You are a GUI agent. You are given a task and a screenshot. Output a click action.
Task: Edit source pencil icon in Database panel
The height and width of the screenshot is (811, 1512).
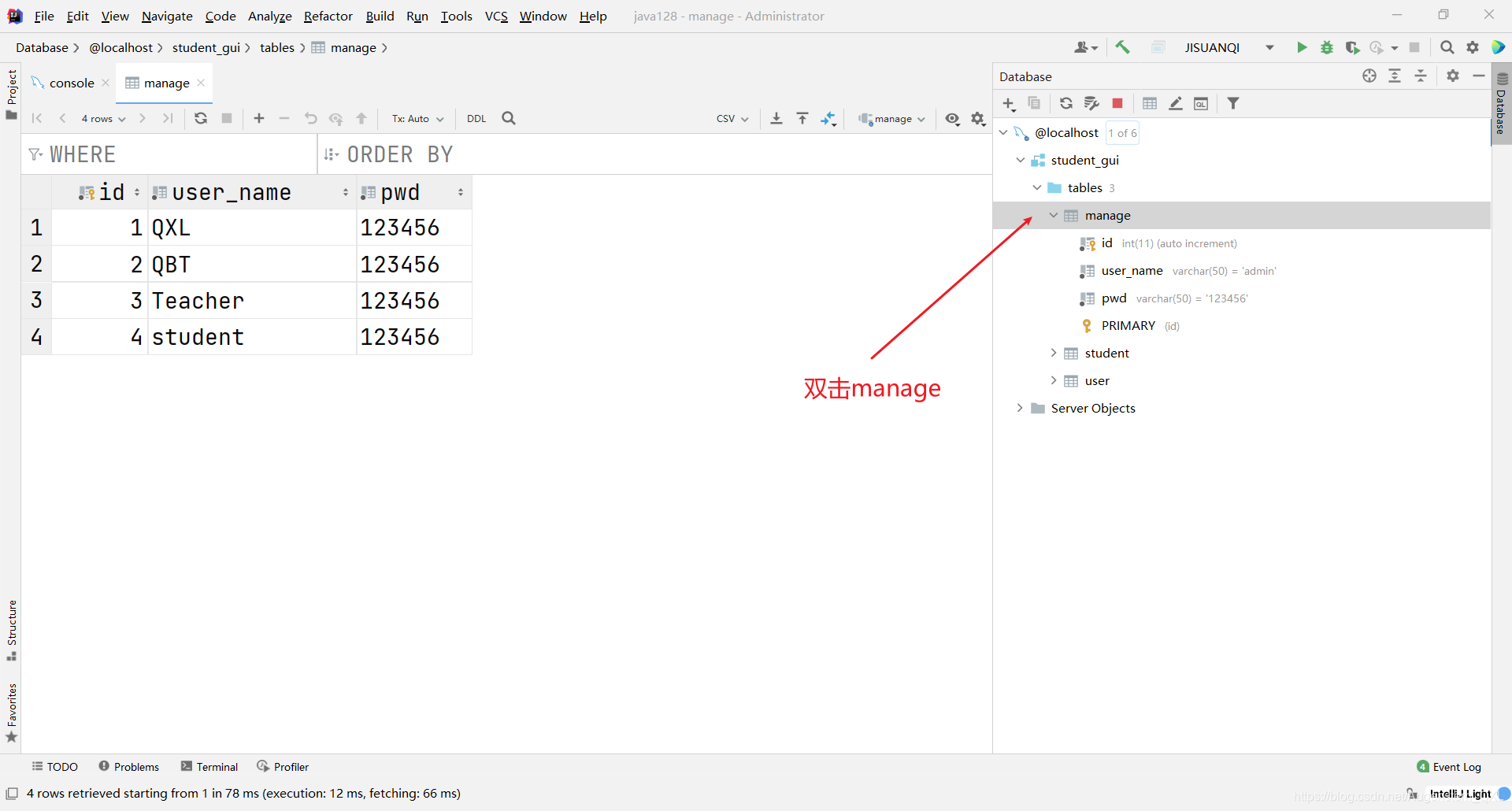(x=1176, y=103)
